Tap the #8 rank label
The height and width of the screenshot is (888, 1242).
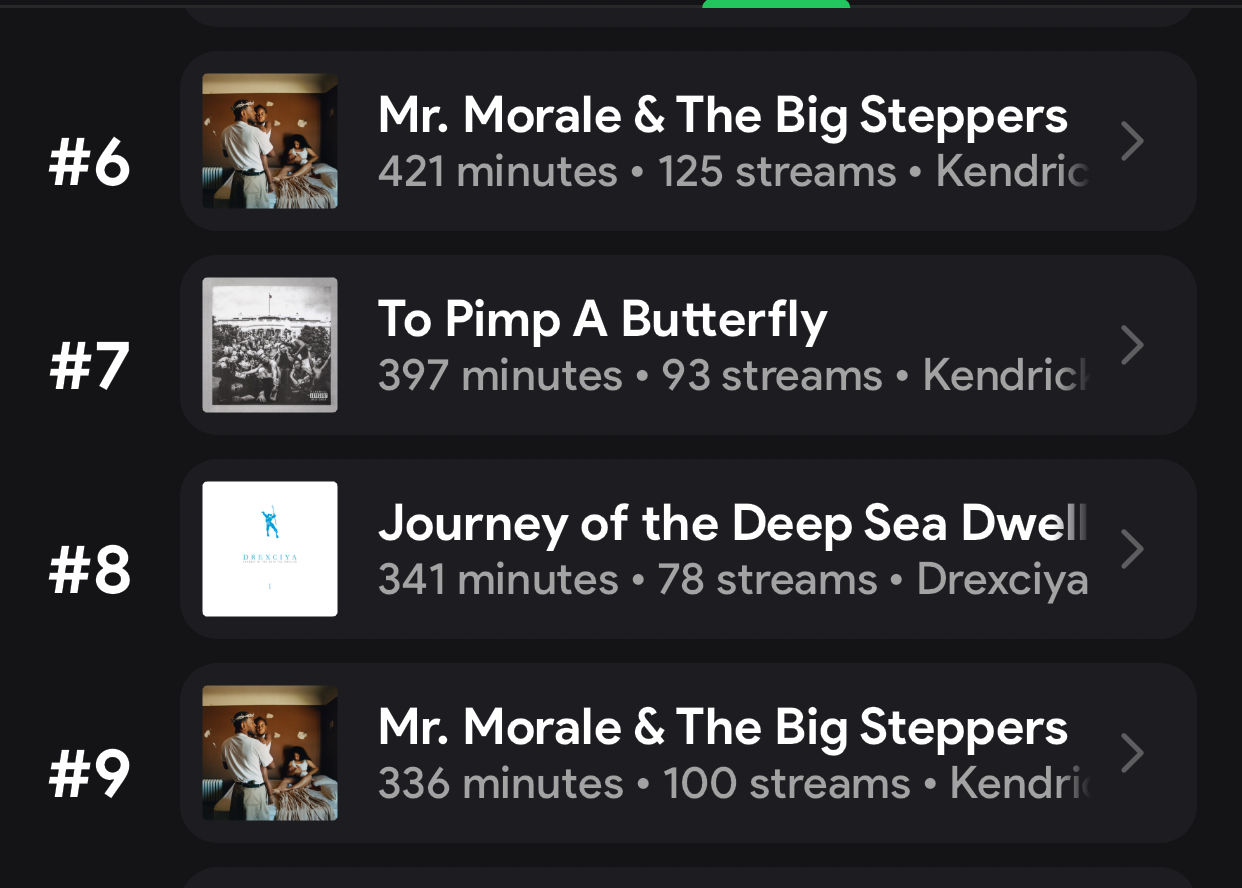(90, 571)
